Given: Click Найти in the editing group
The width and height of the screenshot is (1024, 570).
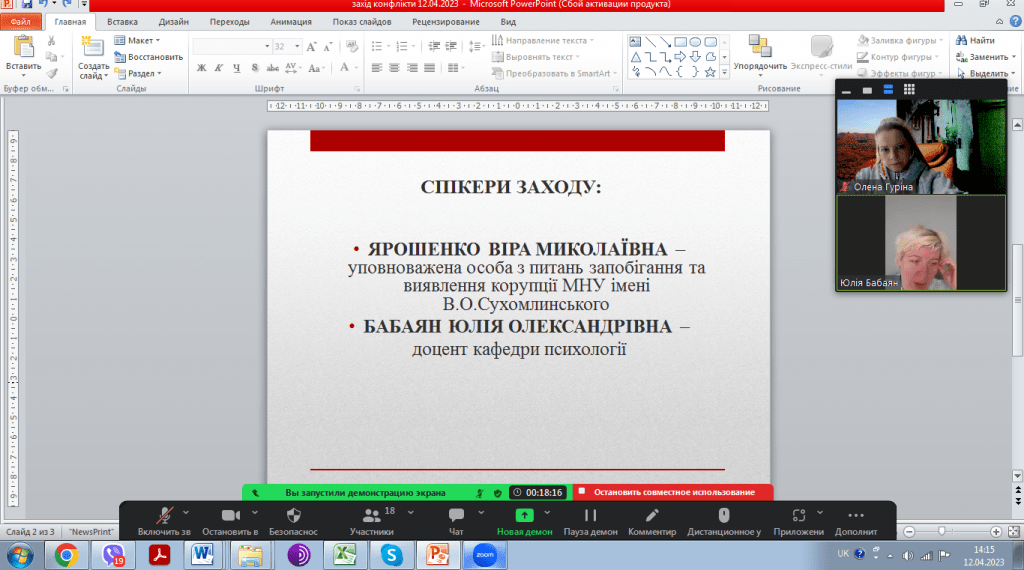Looking at the screenshot, I should [973, 41].
